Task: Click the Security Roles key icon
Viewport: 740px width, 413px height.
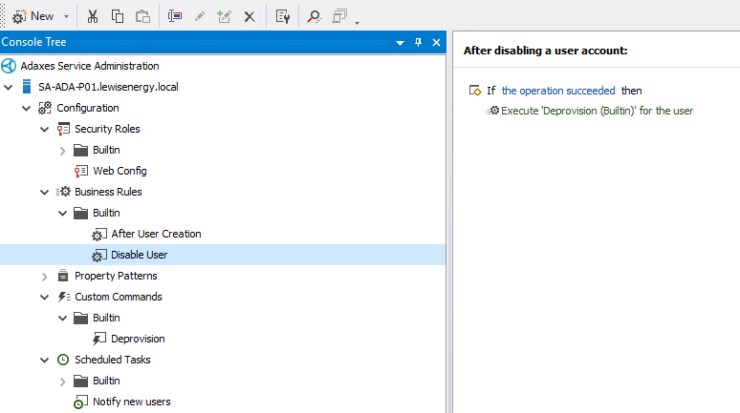Action: tap(63, 129)
